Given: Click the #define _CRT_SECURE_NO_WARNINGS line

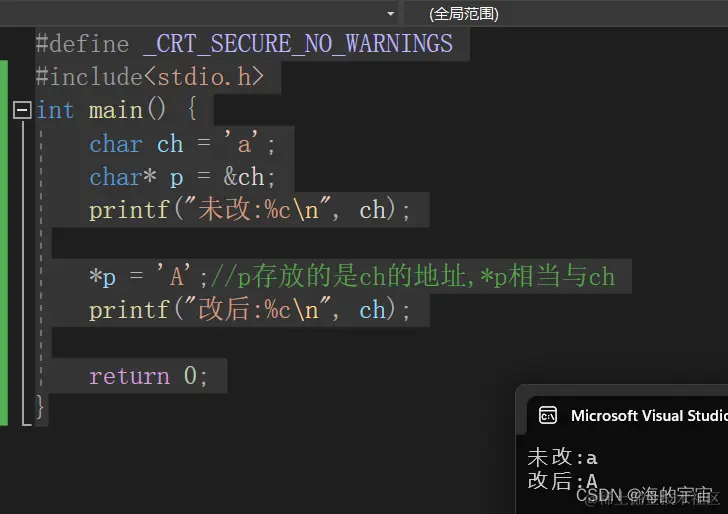Looking at the screenshot, I should tap(244, 44).
